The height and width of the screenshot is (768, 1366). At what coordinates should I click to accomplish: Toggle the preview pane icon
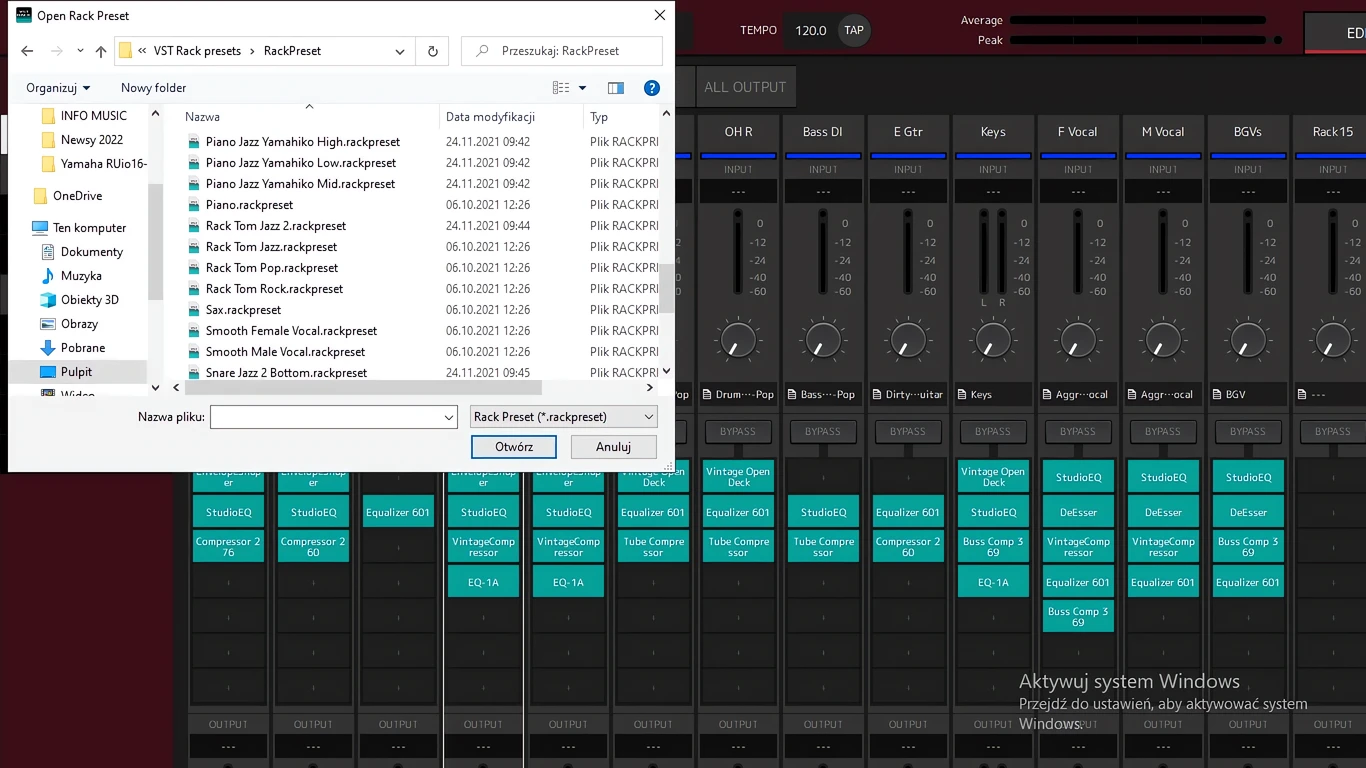coord(616,88)
